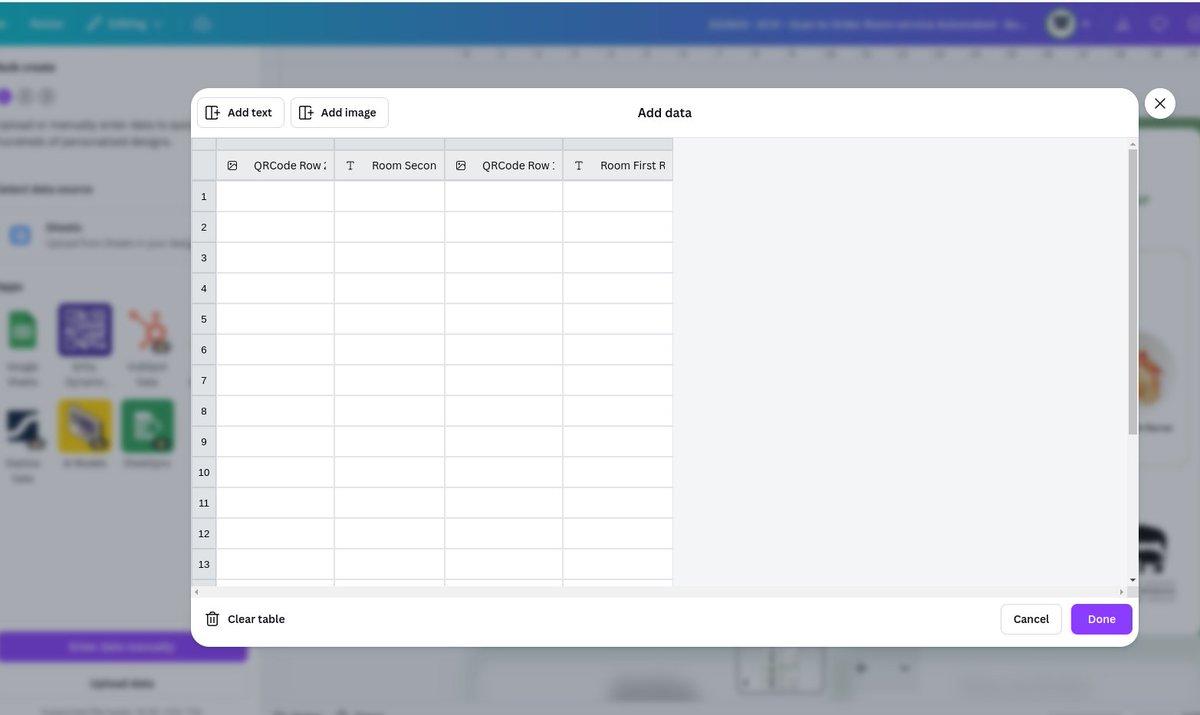Image resolution: width=1200 pixels, height=715 pixels.
Task: Click the horizontal scrollbar track below the table
Action: coord(658,592)
